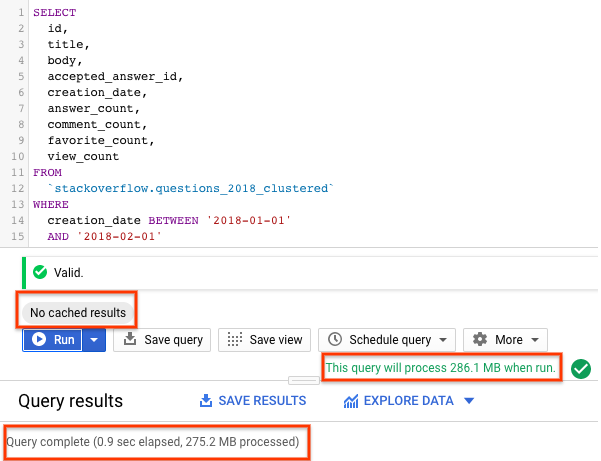Click the green validator checkmark at far right
The height and width of the screenshot is (461, 601).
click(579, 369)
